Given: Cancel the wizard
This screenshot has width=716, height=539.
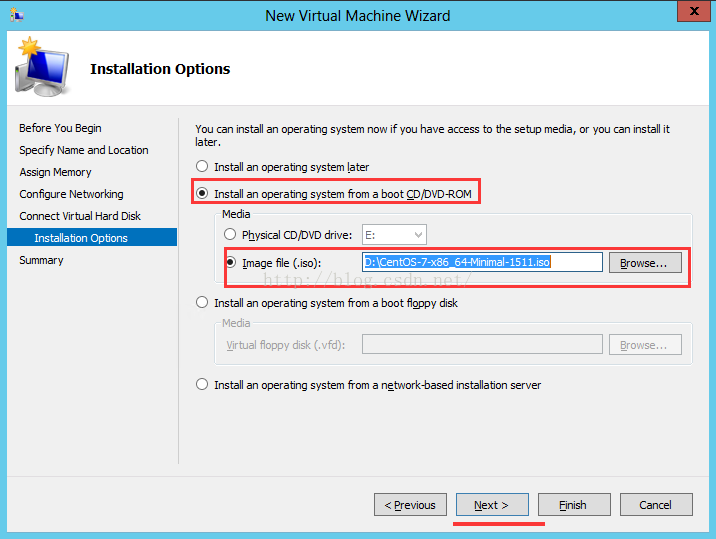Looking at the screenshot, I should click(x=656, y=505).
